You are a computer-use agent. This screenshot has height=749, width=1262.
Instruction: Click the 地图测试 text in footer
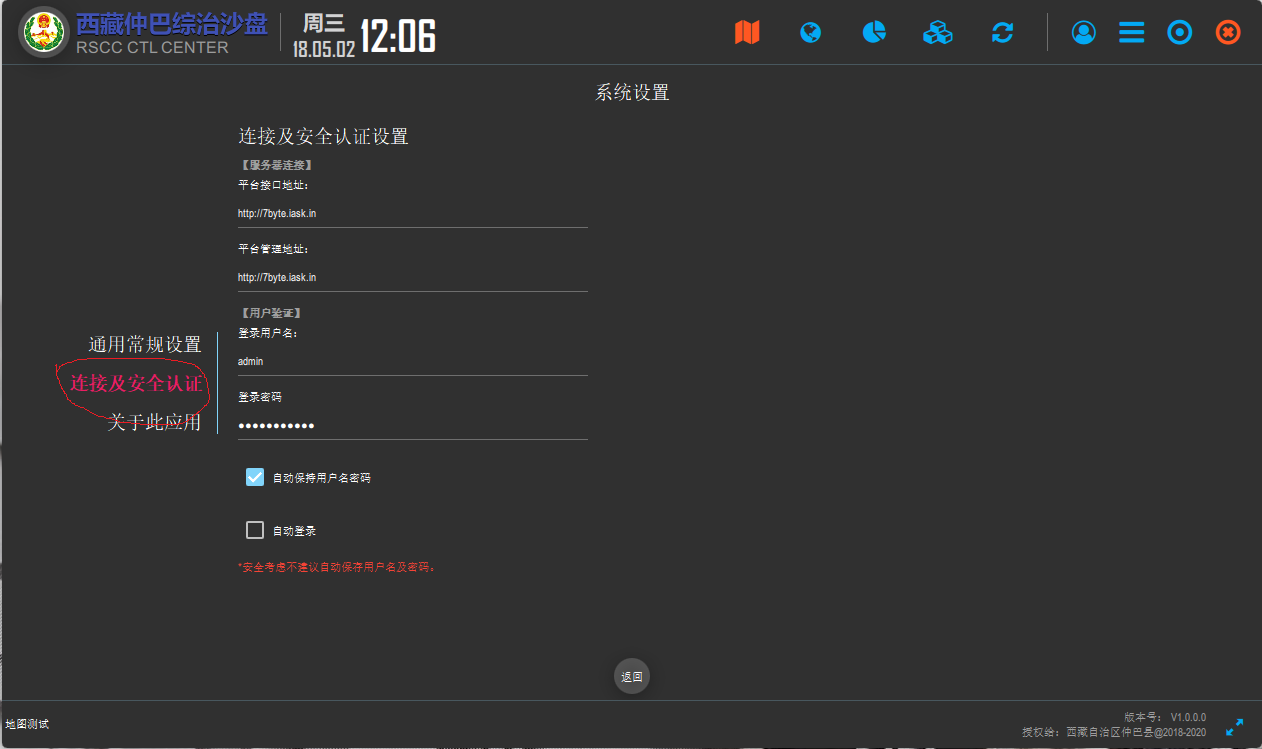tap(27, 724)
